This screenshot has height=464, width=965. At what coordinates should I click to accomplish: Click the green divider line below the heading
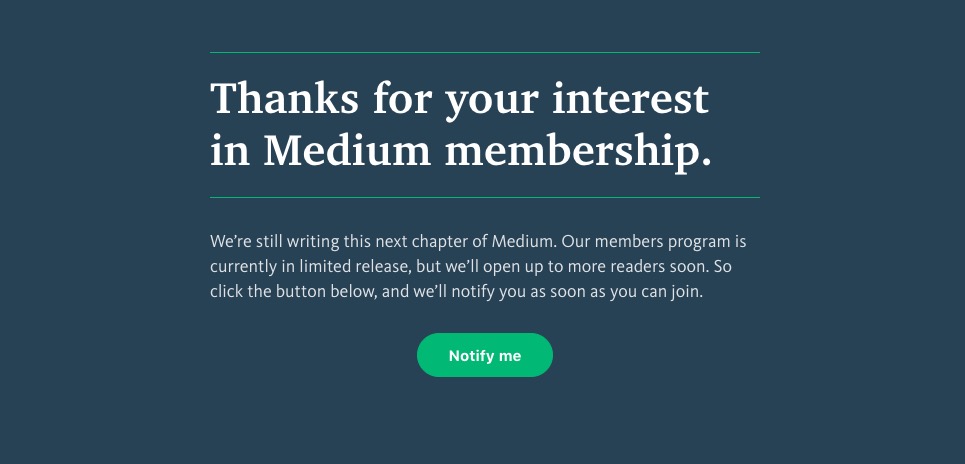point(484,198)
